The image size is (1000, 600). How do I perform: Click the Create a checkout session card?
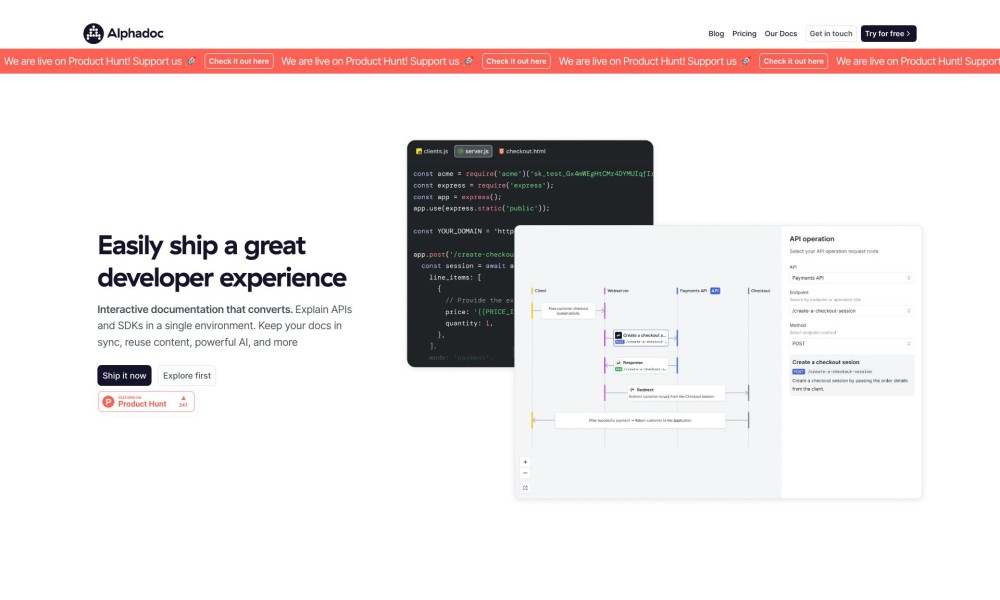click(x=851, y=375)
